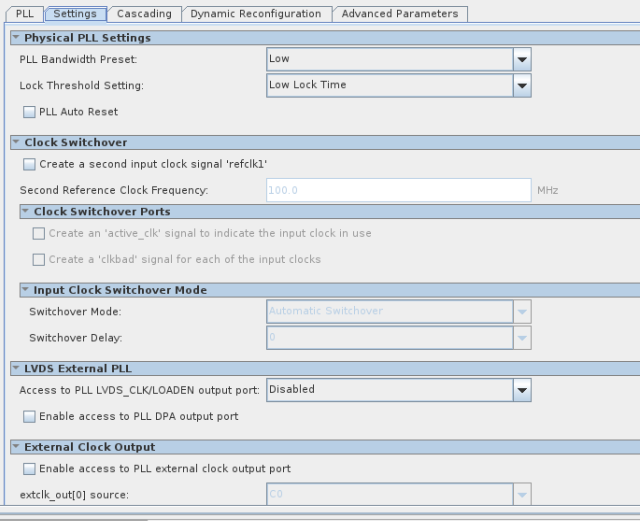Switch to the PLL tab
The width and height of the screenshot is (640, 521).
[24, 14]
